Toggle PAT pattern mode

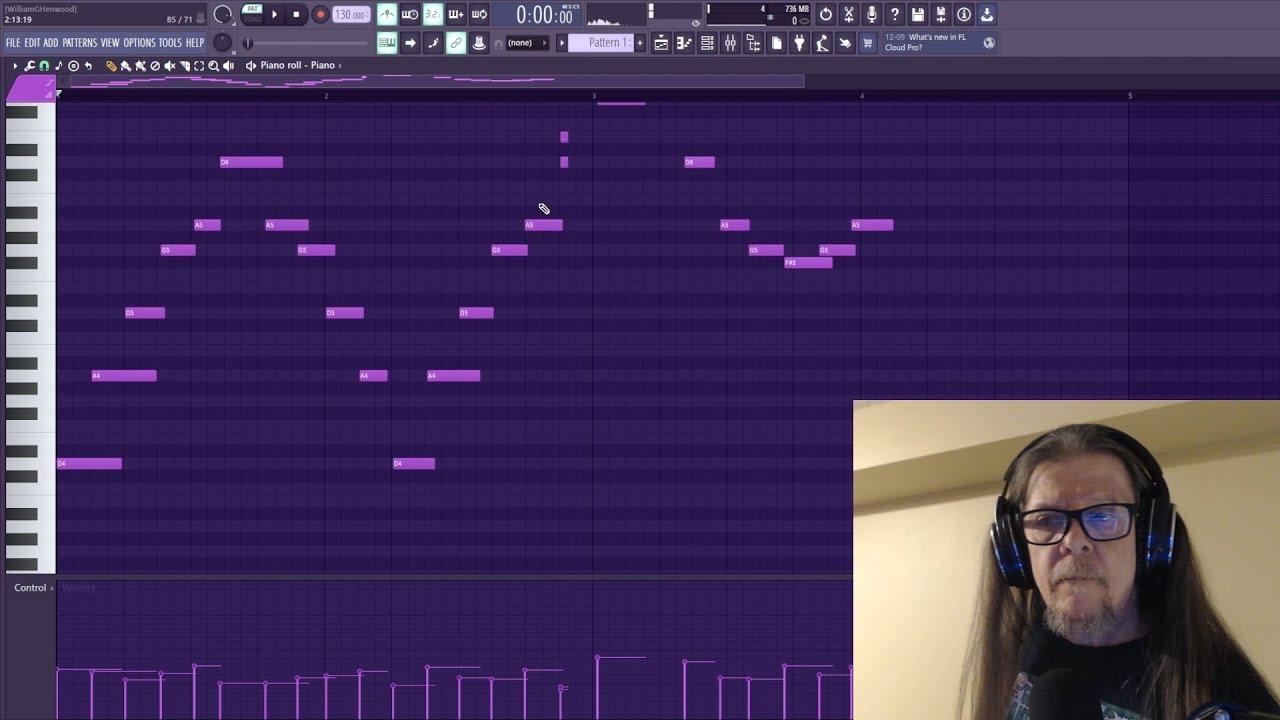click(252, 9)
